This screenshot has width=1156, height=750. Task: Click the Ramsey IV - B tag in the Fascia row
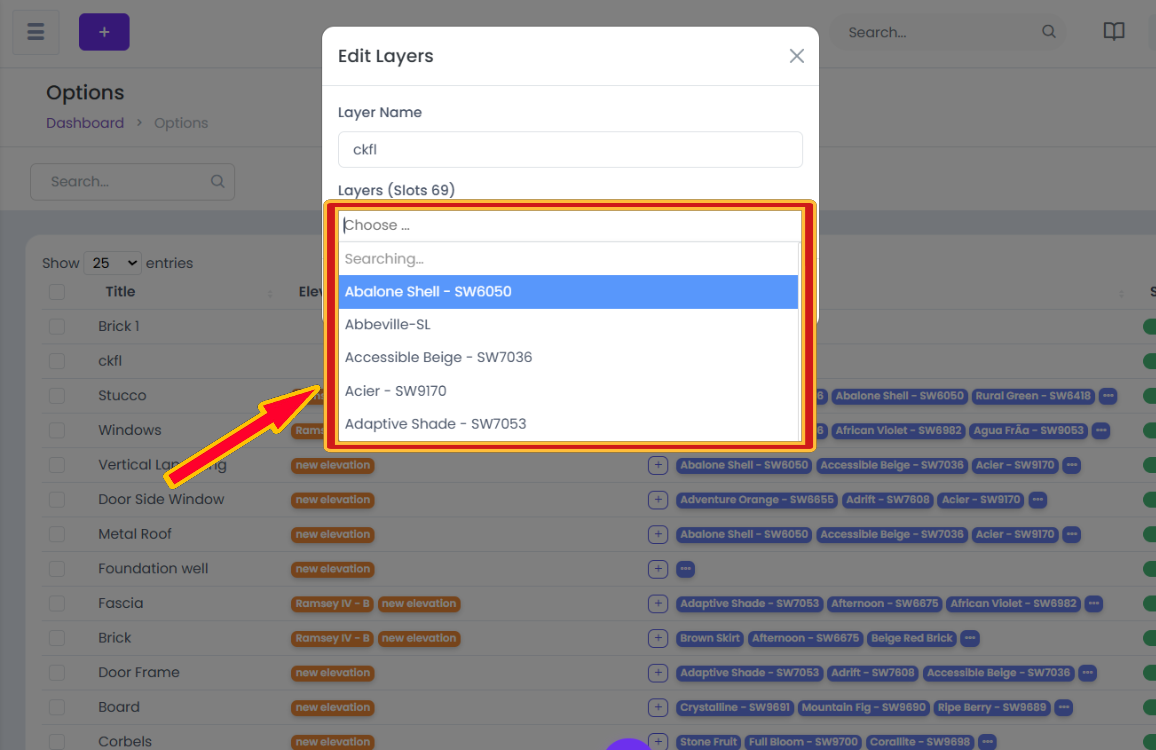[x=332, y=604]
